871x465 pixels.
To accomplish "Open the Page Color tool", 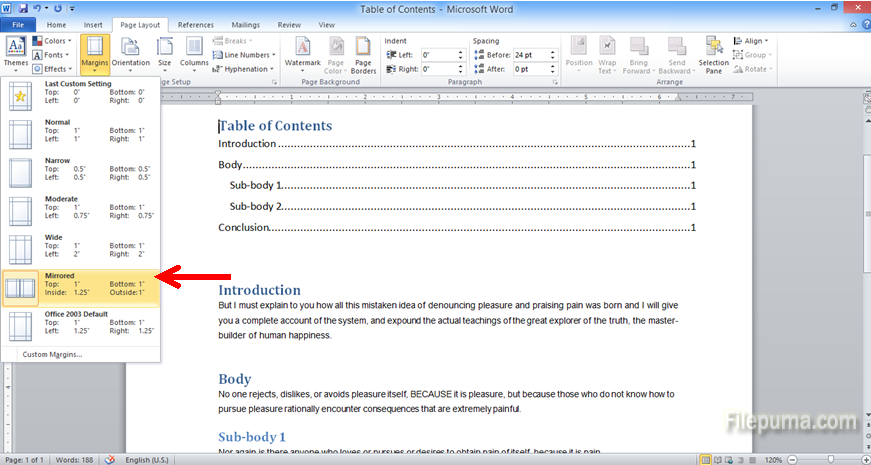I will 334,53.
